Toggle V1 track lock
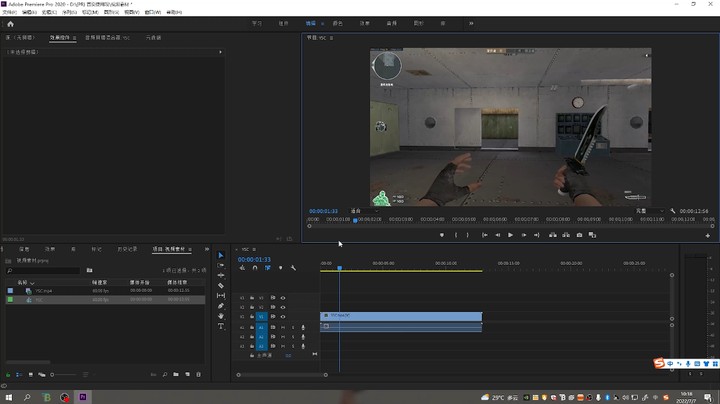The width and height of the screenshot is (720, 404). click(x=252, y=316)
